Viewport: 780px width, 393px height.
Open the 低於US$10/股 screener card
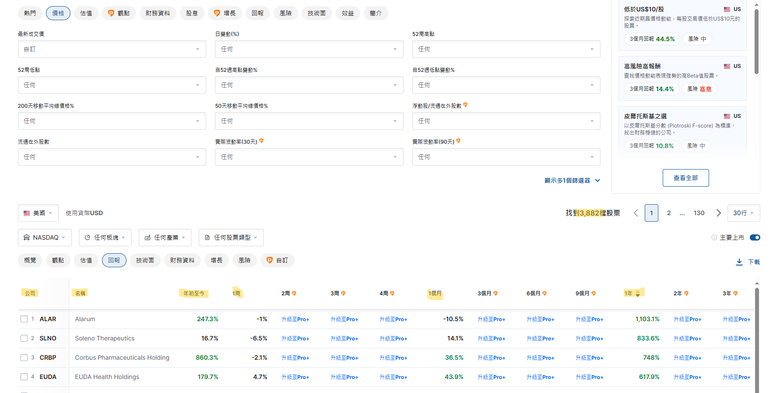coord(682,24)
